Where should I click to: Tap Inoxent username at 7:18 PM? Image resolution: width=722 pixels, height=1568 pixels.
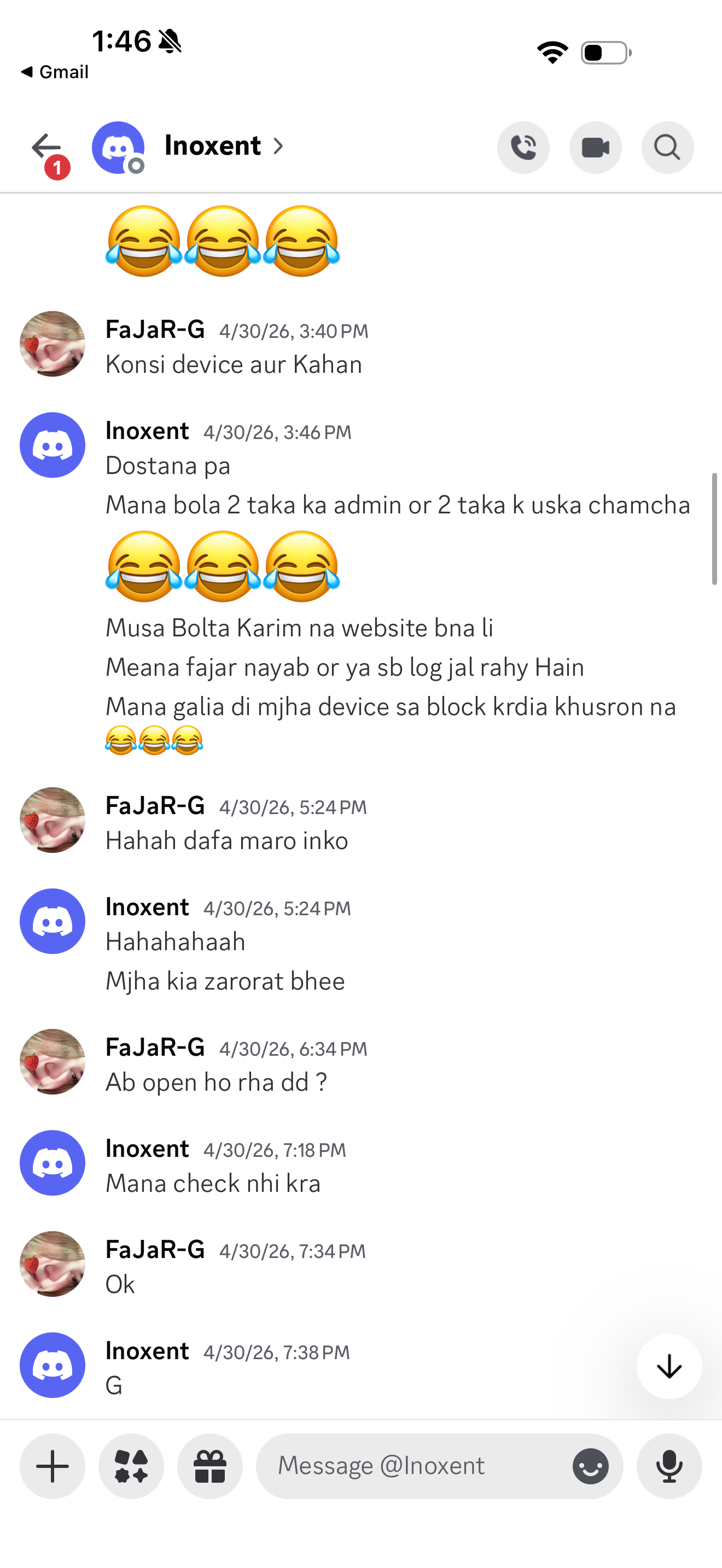(147, 1149)
